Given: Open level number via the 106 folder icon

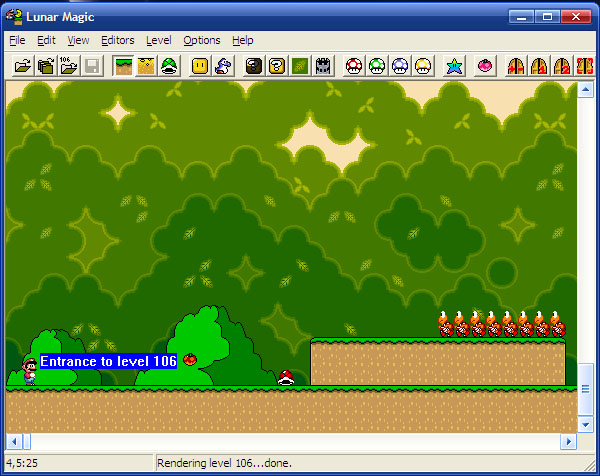Looking at the screenshot, I should coord(69,66).
